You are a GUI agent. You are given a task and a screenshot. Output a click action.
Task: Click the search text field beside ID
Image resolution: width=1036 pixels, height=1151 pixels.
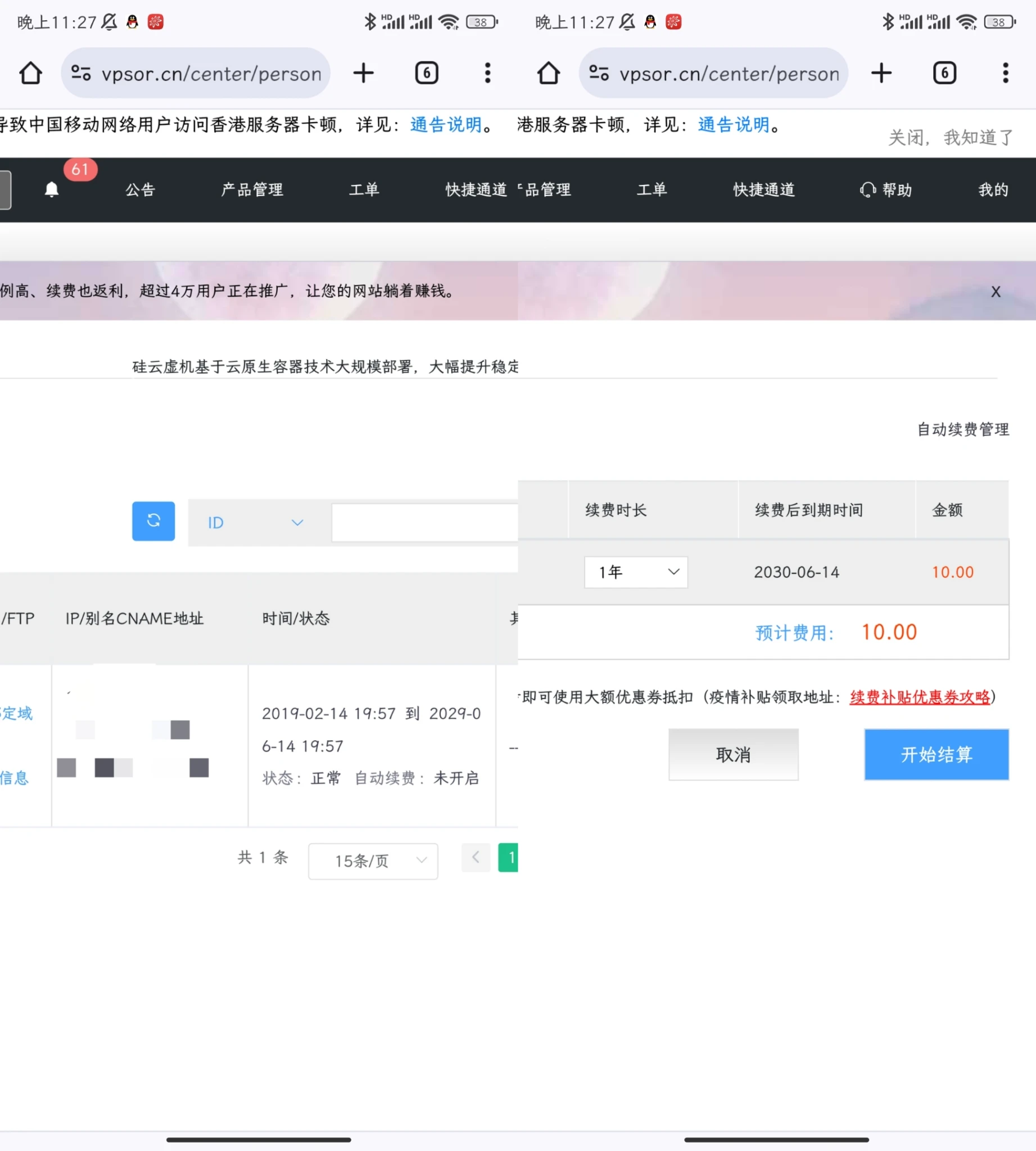click(x=424, y=523)
